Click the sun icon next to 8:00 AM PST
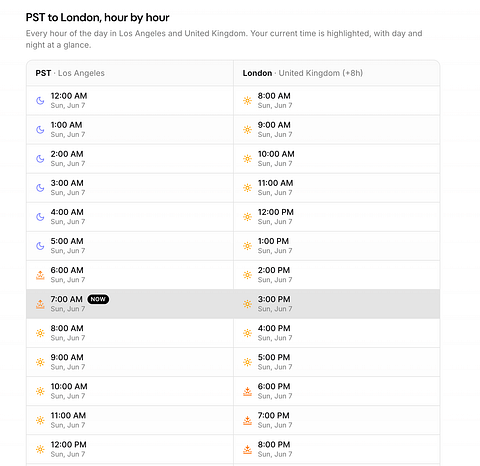This screenshot has height=466, width=480. (40, 333)
